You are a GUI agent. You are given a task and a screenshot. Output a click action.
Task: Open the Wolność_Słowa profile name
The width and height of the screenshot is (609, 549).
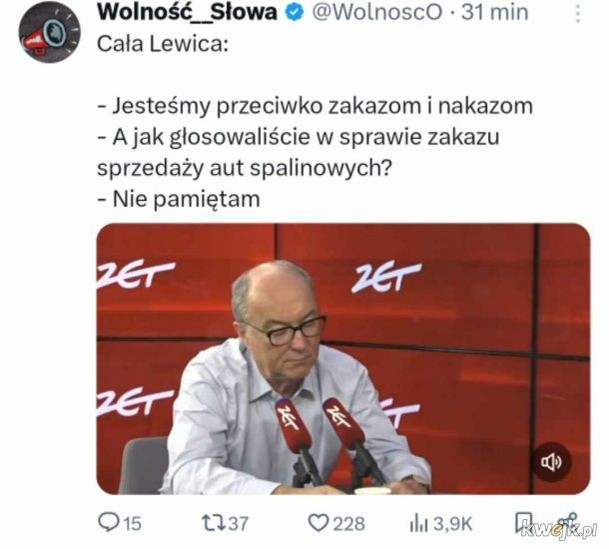coord(187,12)
